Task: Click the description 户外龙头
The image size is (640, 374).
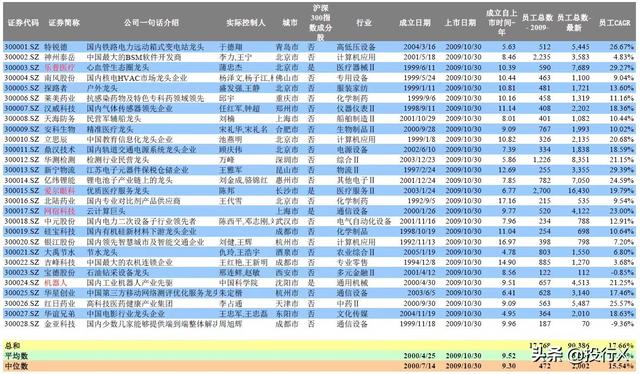Action: click(x=102, y=88)
